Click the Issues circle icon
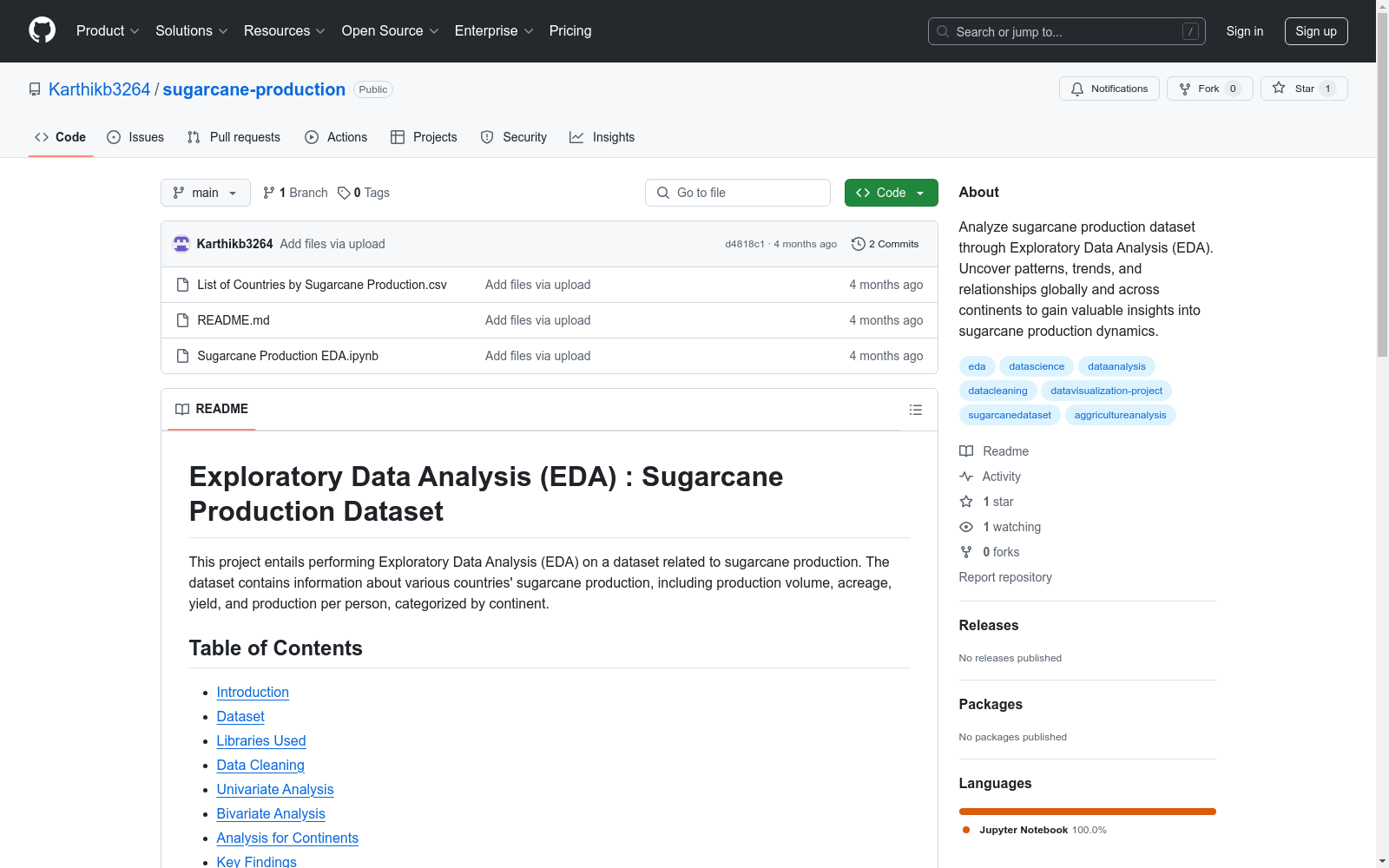 click(x=114, y=137)
